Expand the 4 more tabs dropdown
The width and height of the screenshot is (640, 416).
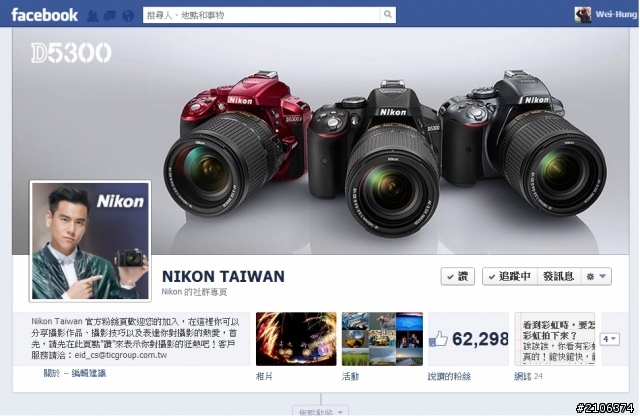pos(610,339)
